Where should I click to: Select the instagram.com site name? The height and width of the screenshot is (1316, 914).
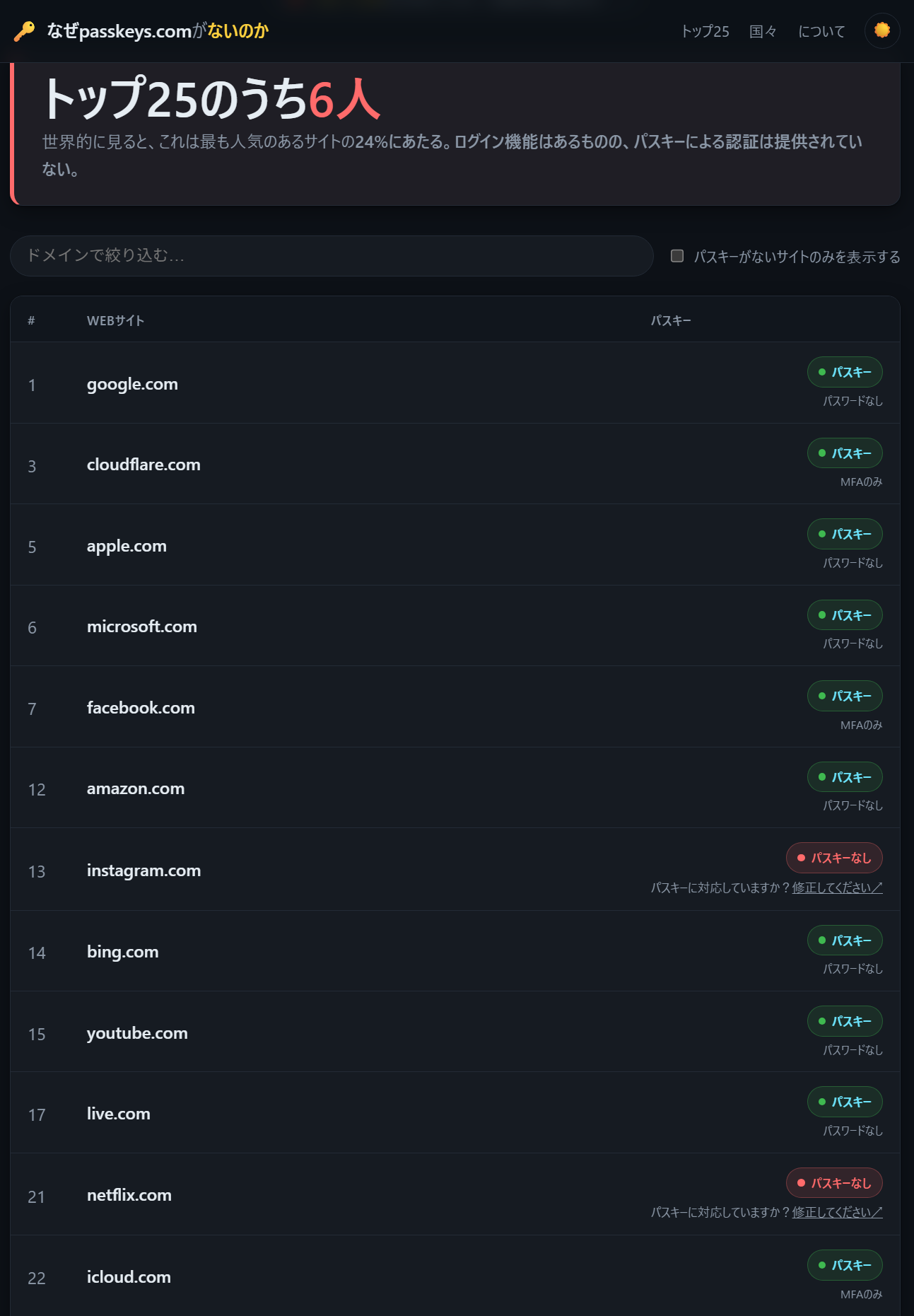coord(143,870)
